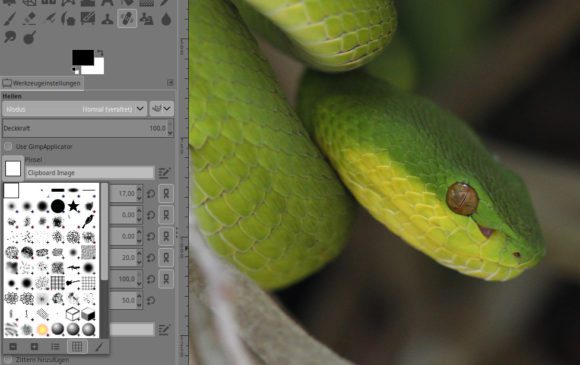Select the Clone stamp tool
Screen dimensions: 580x365
107,19
